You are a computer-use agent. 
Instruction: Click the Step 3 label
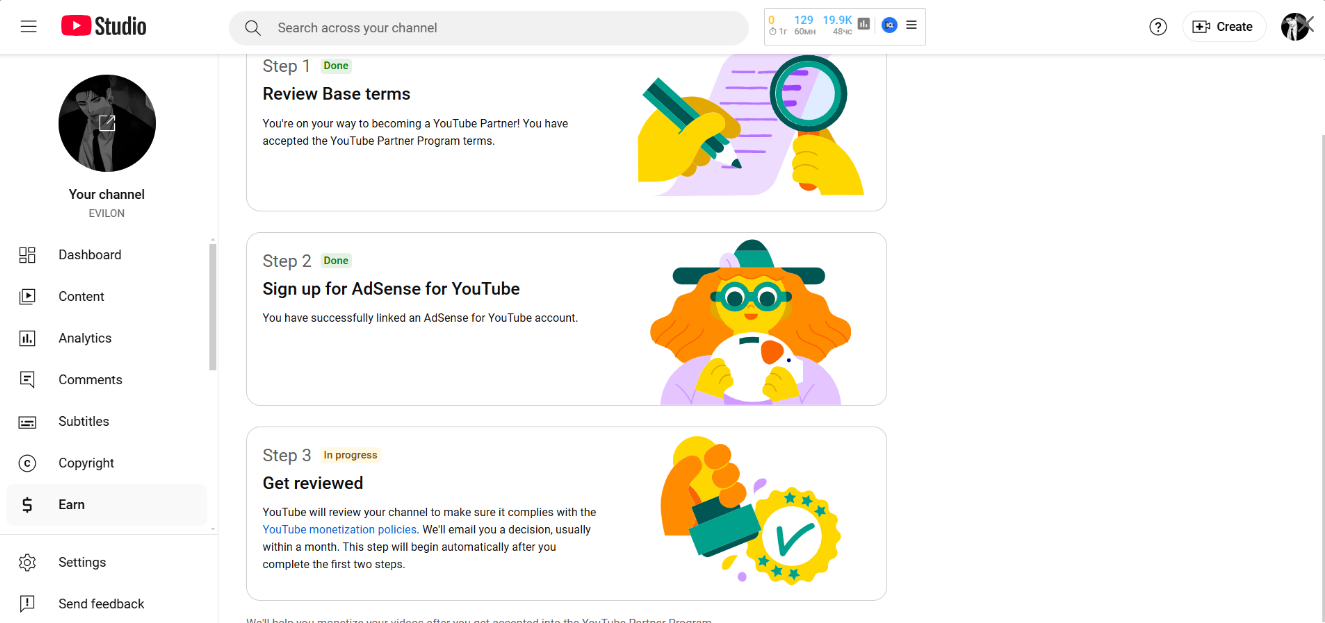(287, 455)
